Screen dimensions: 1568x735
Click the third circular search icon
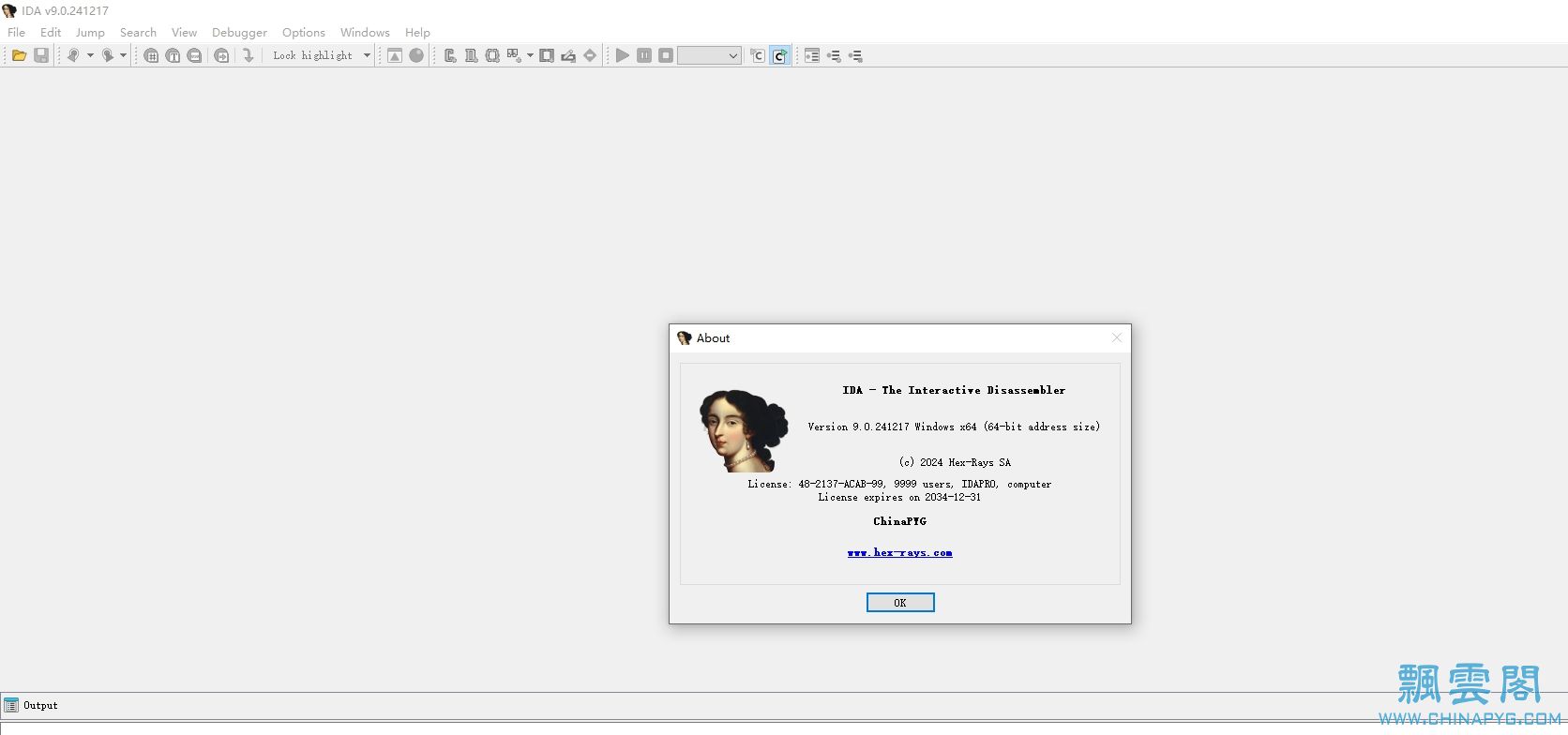coord(194,55)
